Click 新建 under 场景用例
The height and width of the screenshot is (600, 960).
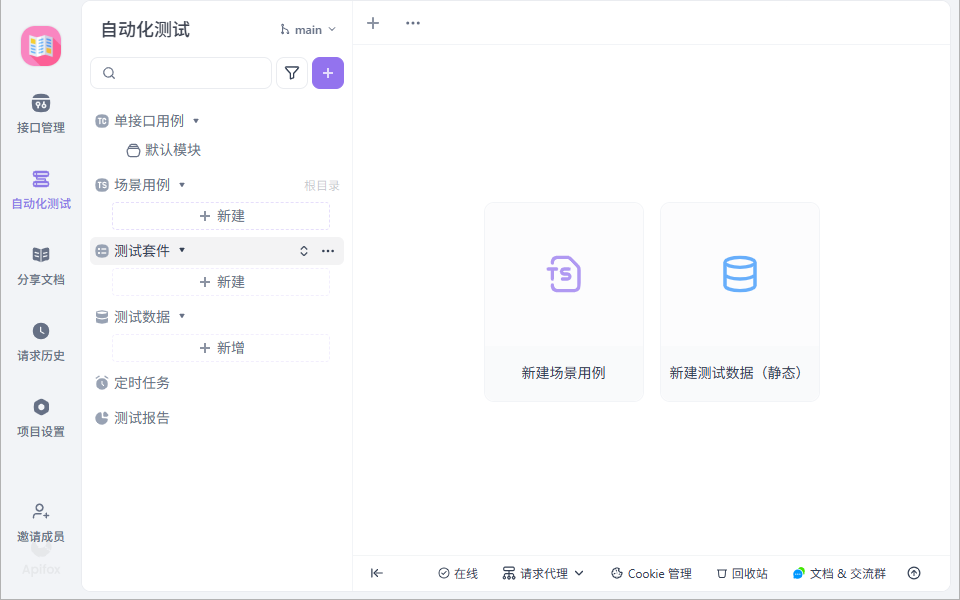tap(221, 216)
